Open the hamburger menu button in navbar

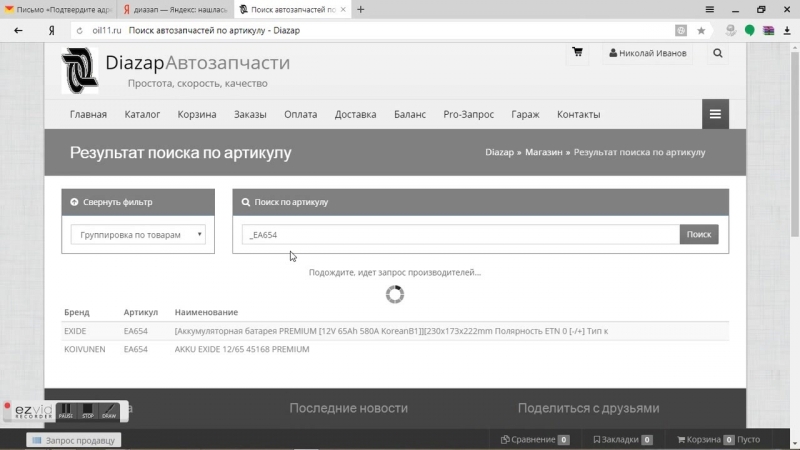[715, 114]
